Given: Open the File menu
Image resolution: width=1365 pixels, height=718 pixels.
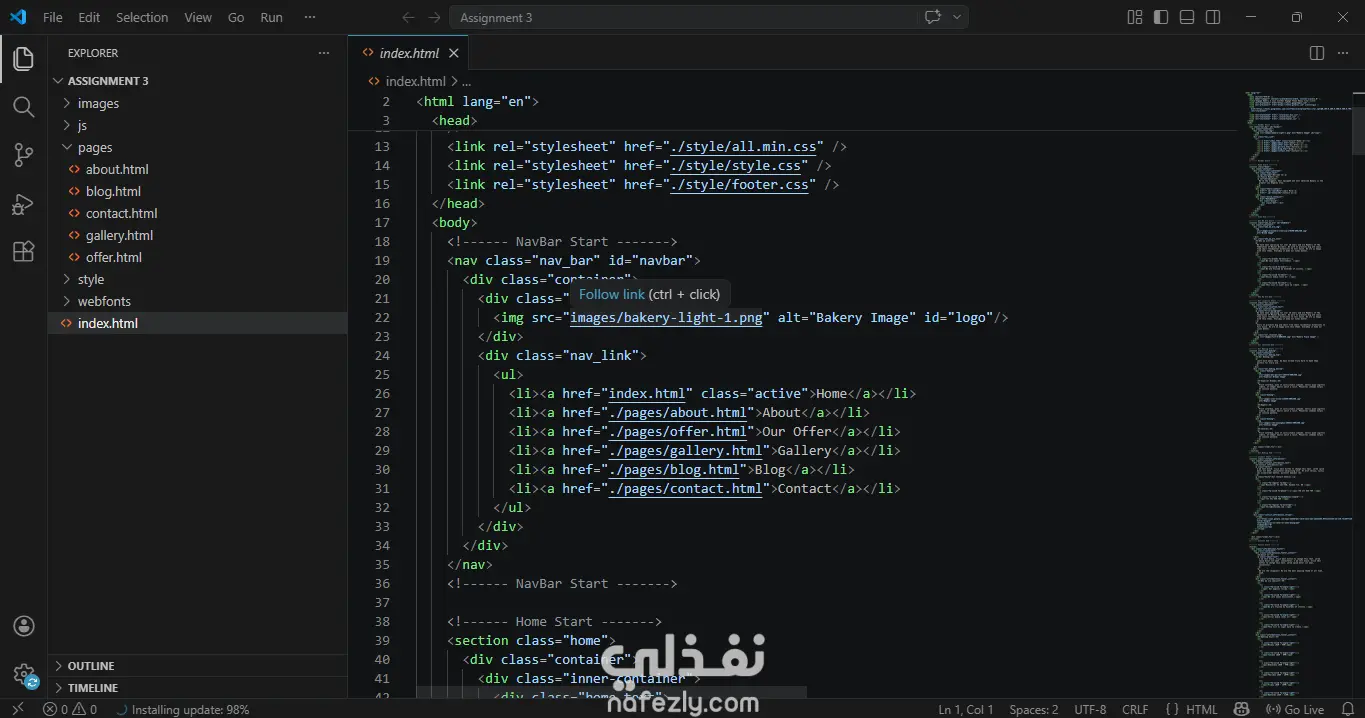Looking at the screenshot, I should click(52, 17).
